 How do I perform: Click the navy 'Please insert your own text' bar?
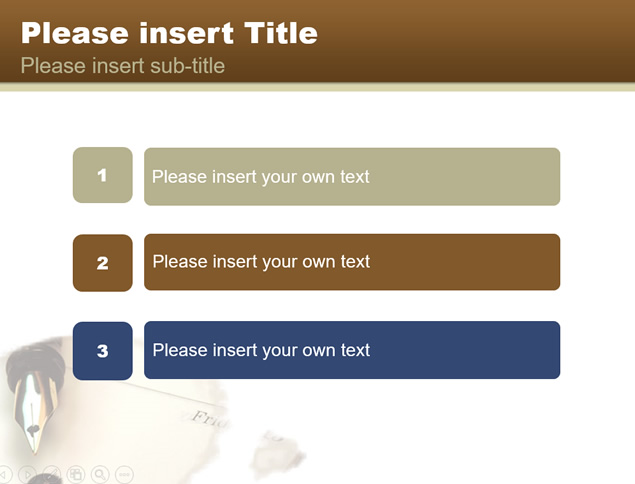tap(352, 350)
